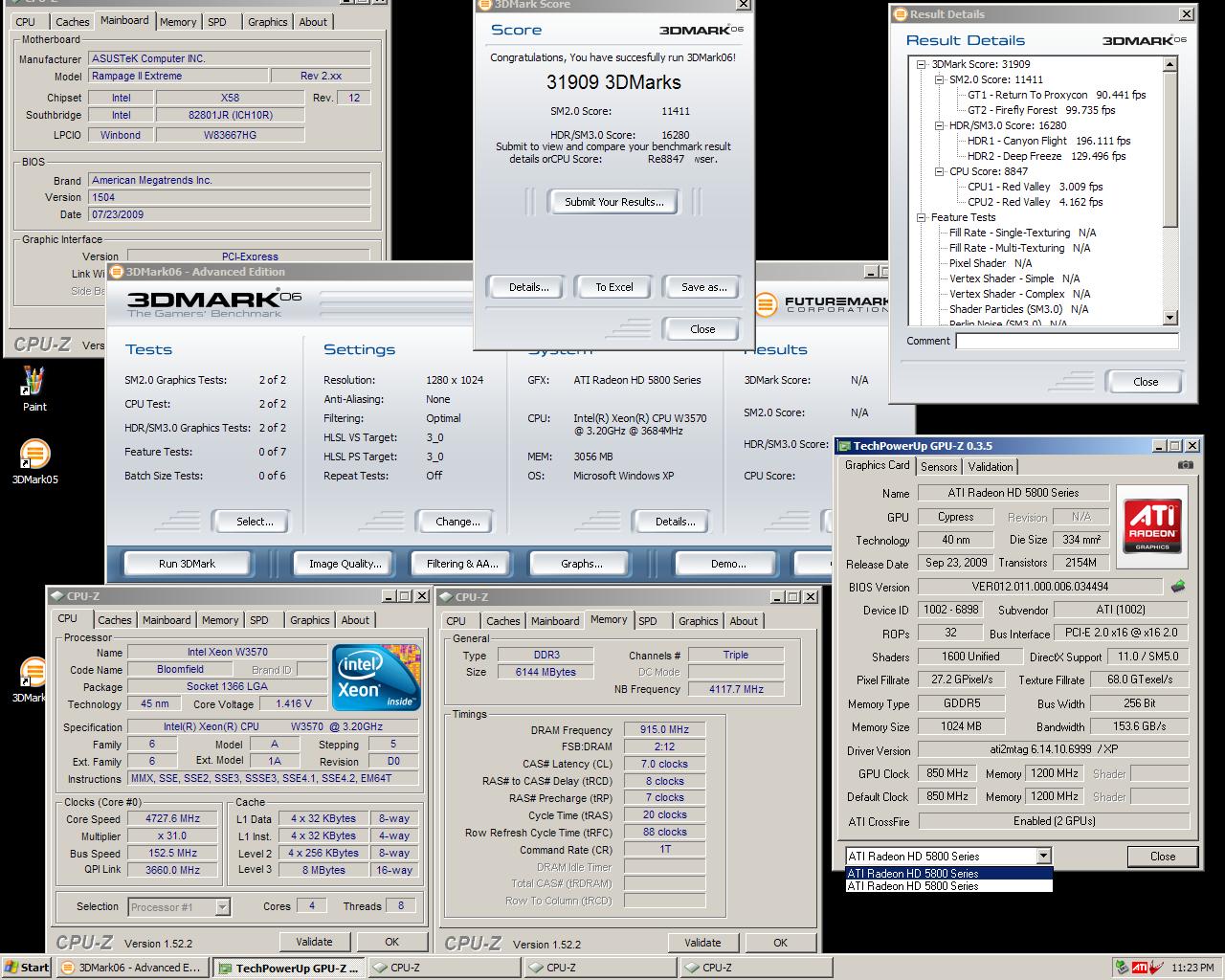Export results with To Excel button
Screen dimensions: 1225x980
614,287
